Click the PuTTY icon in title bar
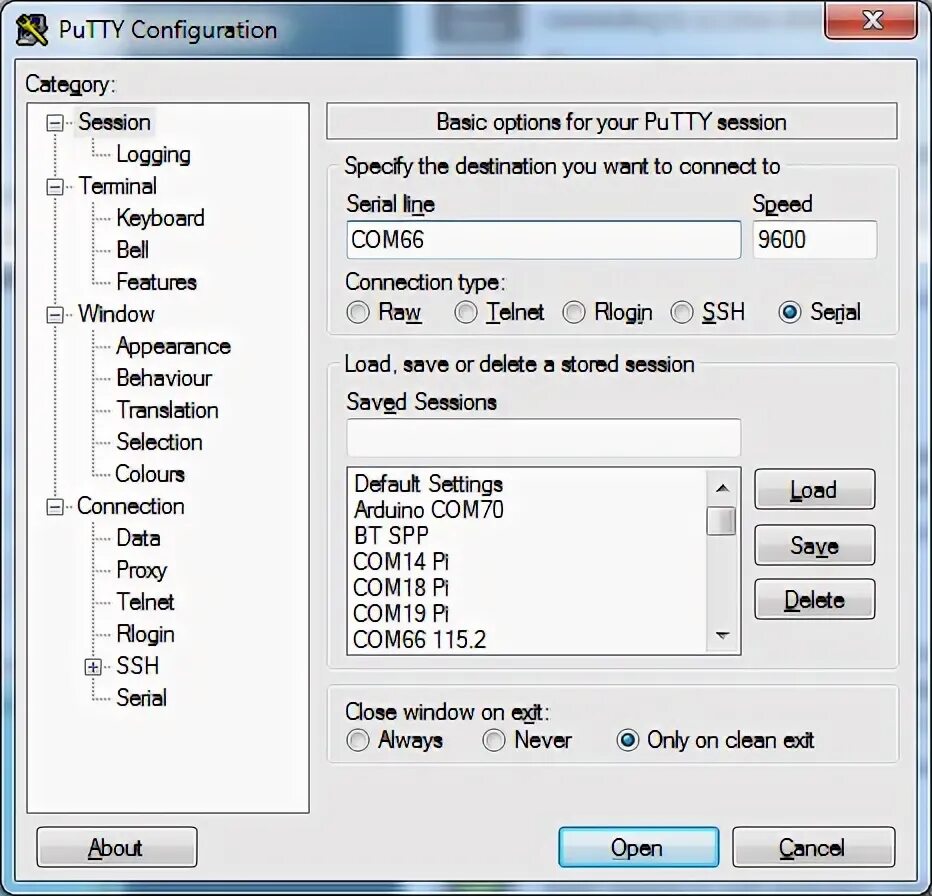 coord(32,30)
